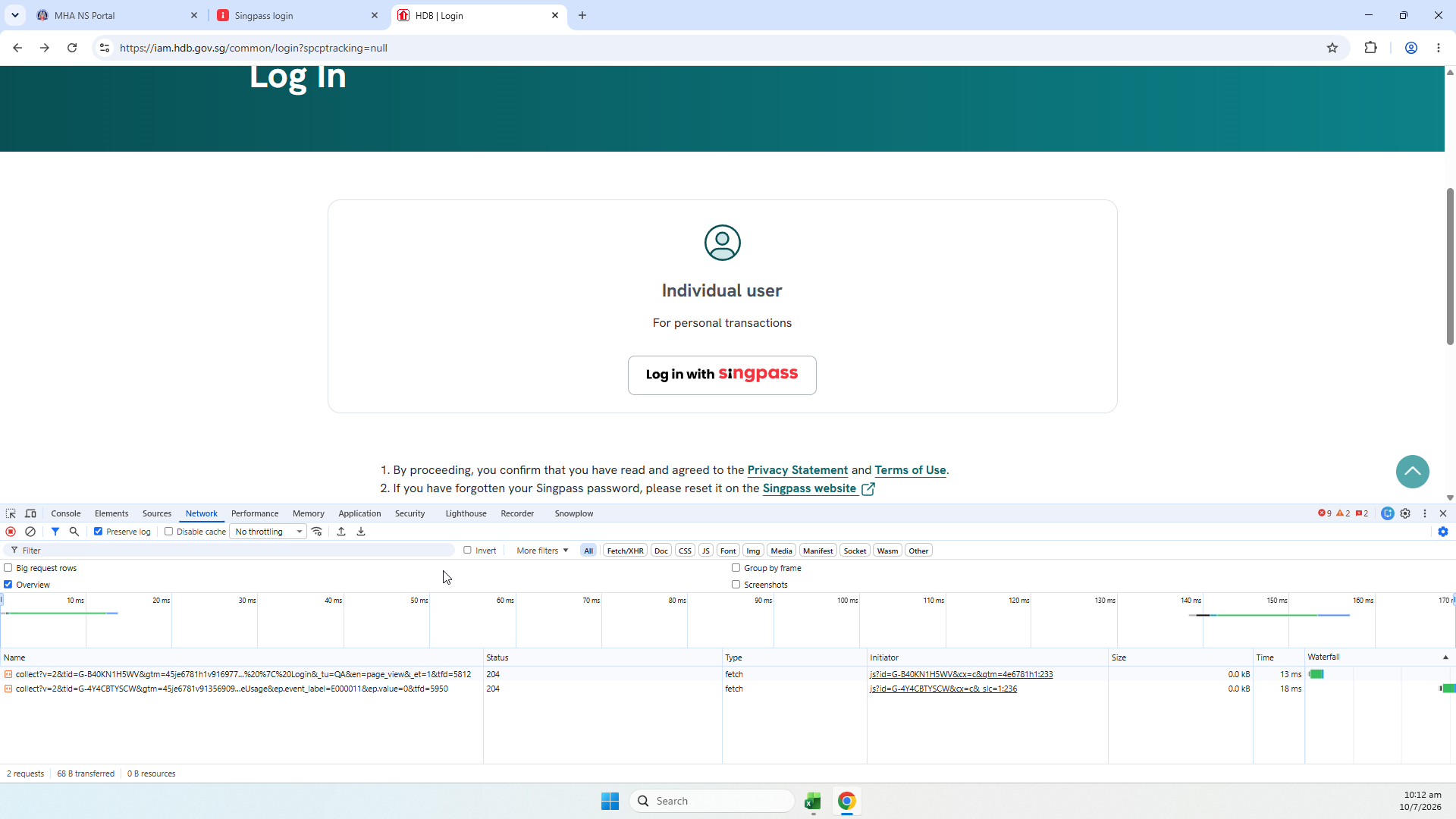Go back to previous page
Screen dimensions: 1456x819
point(17,48)
